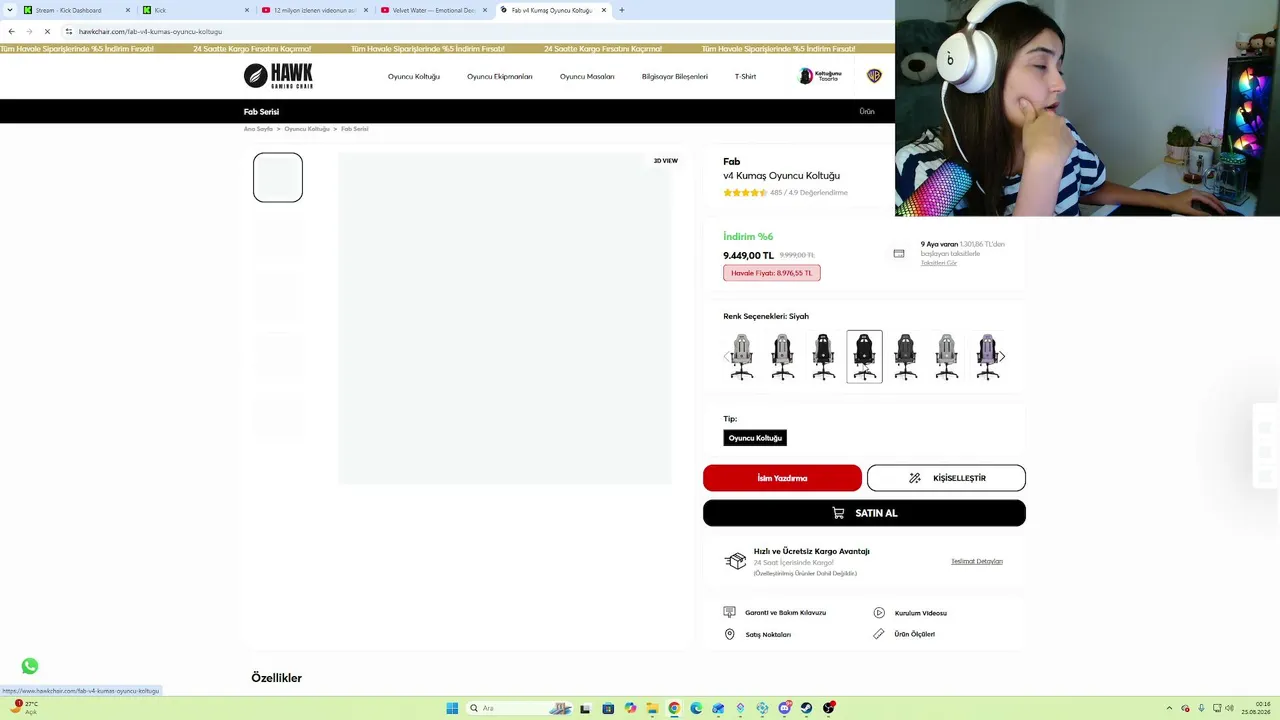The height and width of the screenshot is (720, 1280).
Task: Open the Teslimat Detayları link
Action: click(x=977, y=561)
